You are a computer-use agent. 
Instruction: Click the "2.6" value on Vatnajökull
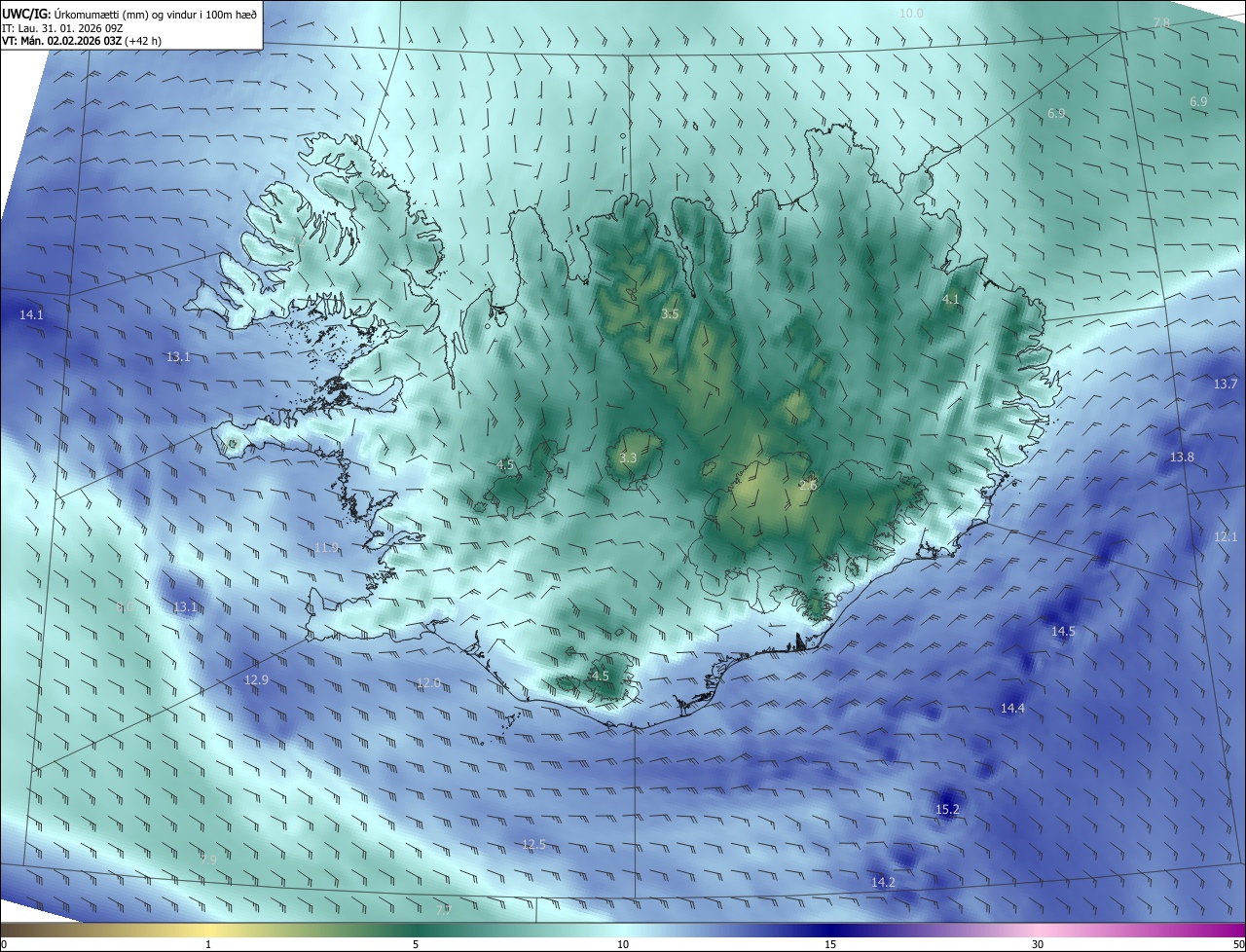808,486
